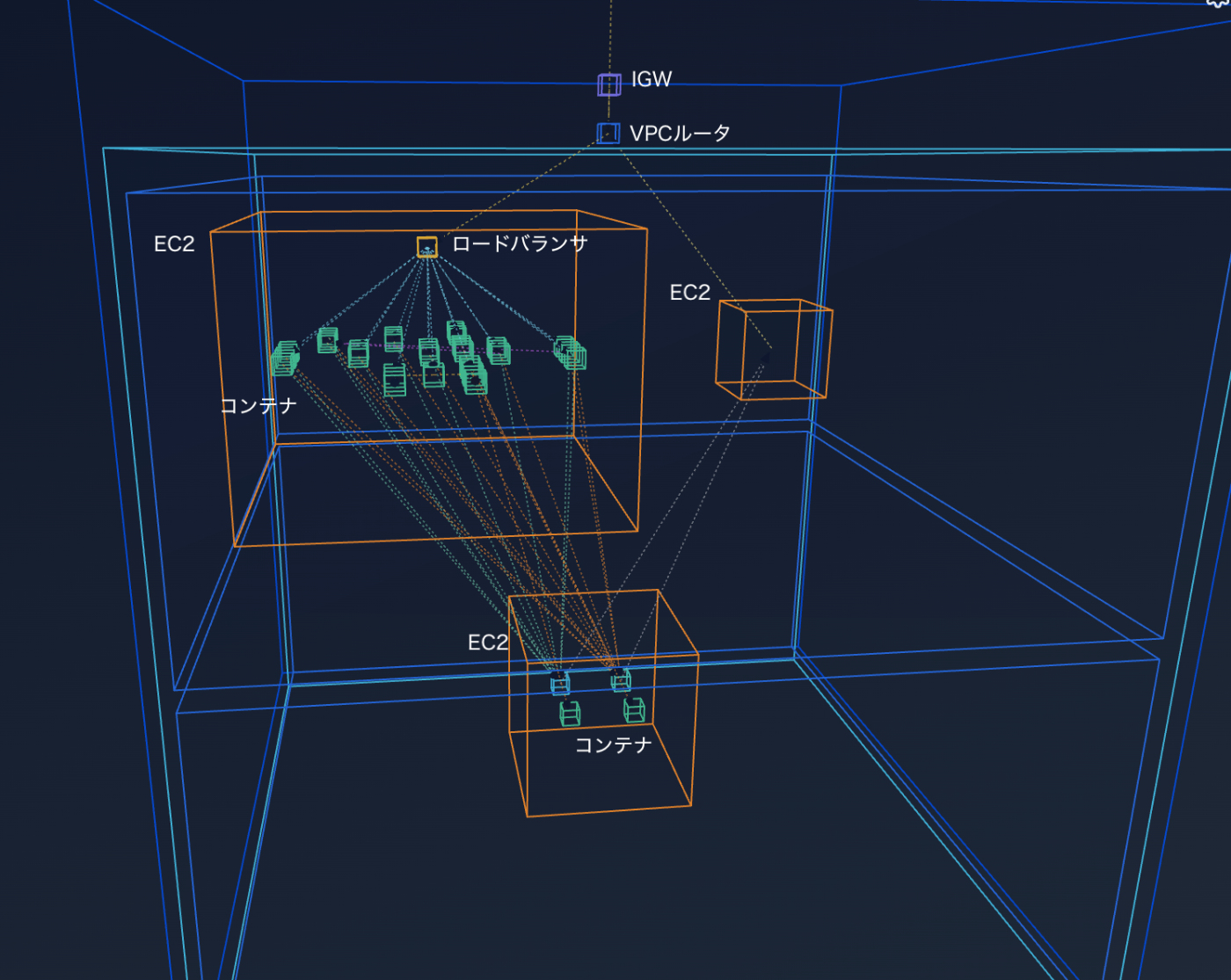Viewport: 1231px width, 980px height.
Task: Click the blue VPCルータ cube icon
Action: click(x=608, y=133)
